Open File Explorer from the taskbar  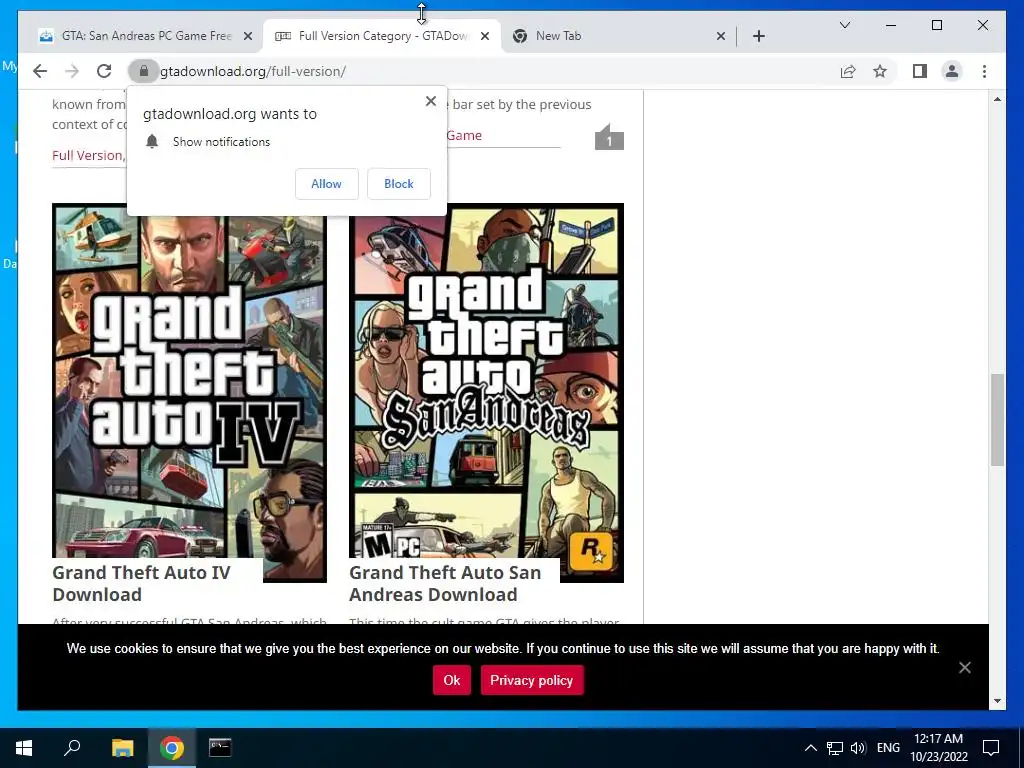coord(122,748)
